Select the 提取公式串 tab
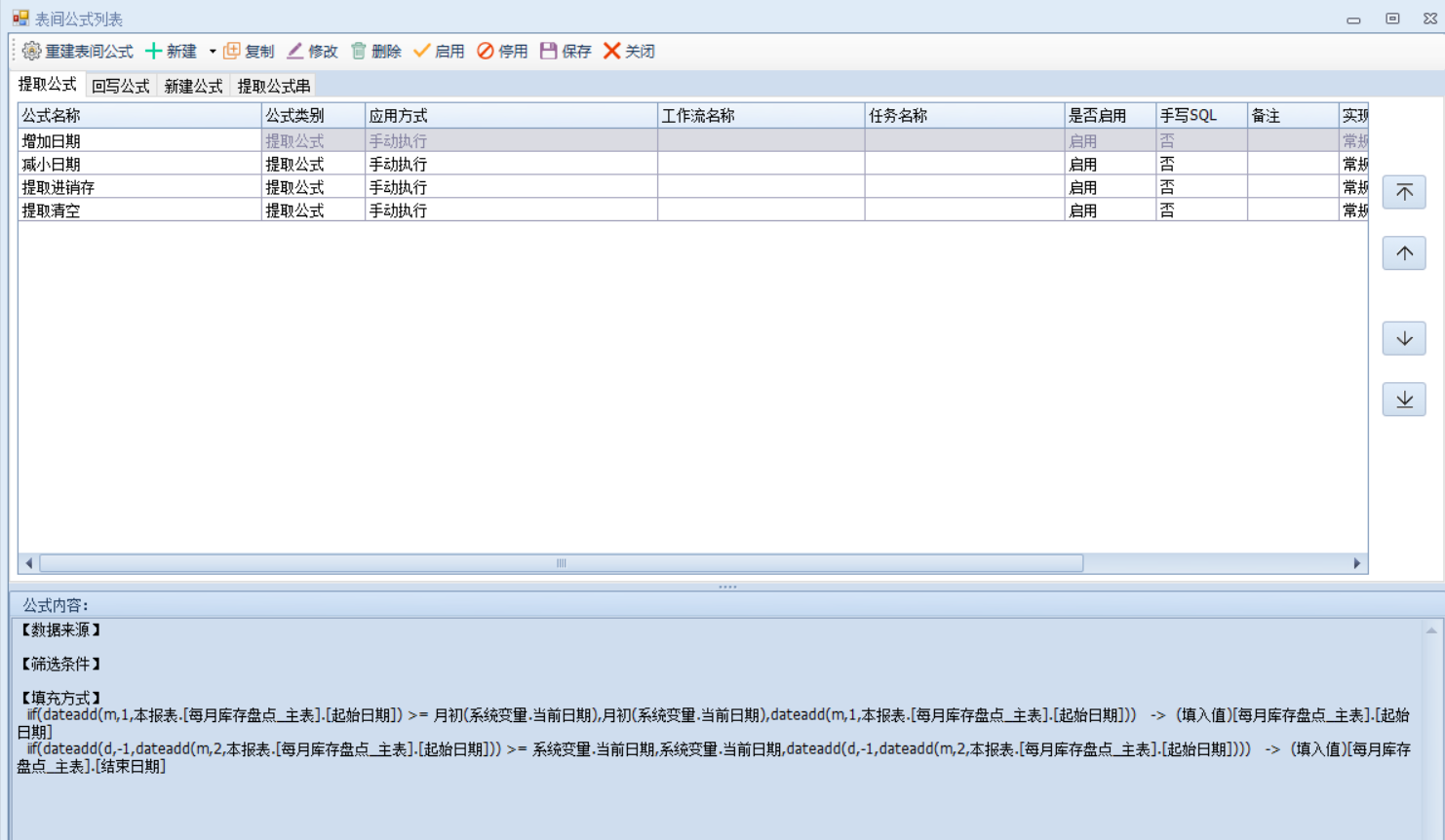Viewport: 1445px width, 840px height. pos(274,86)
